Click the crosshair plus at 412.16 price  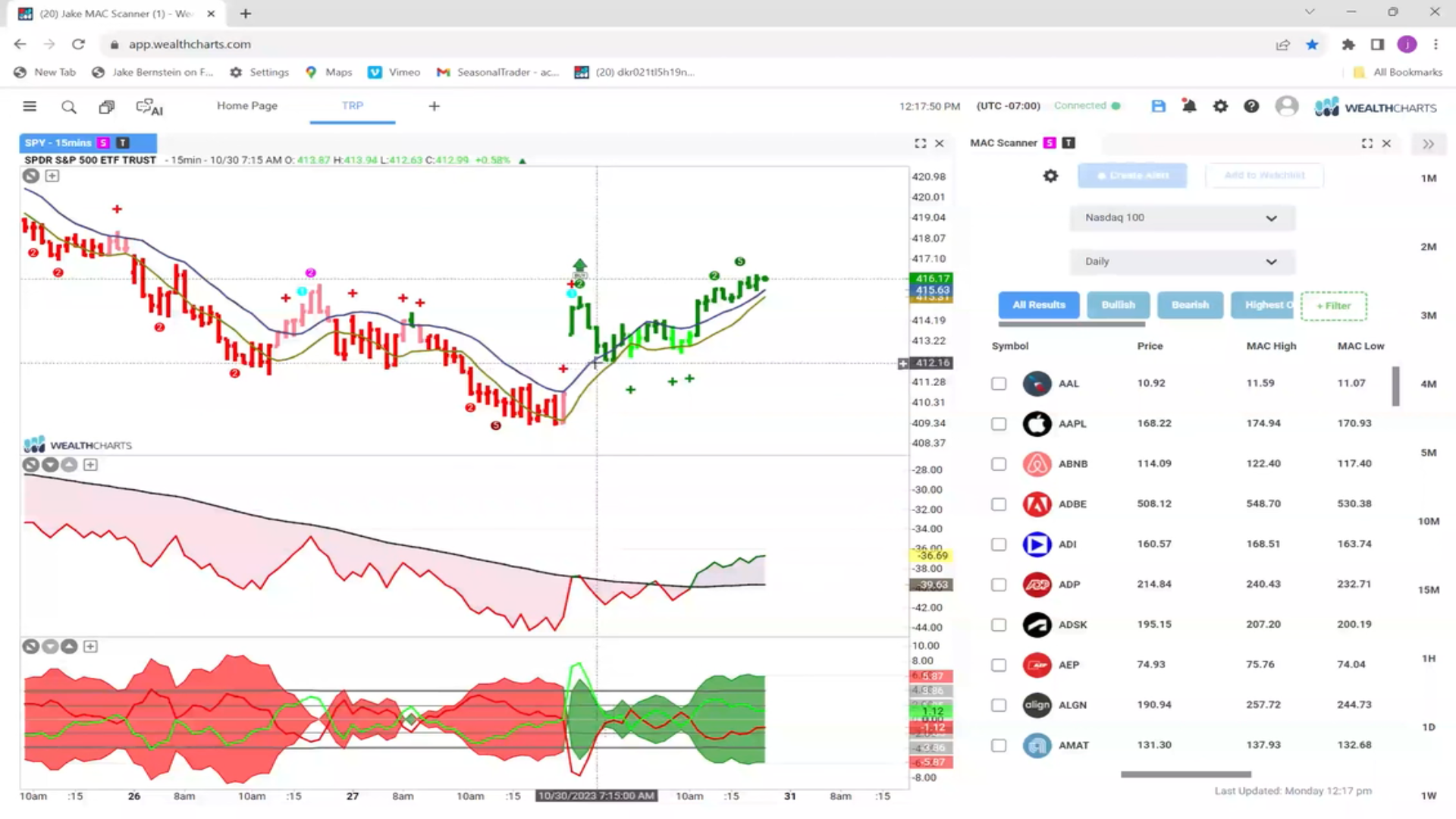902,363
